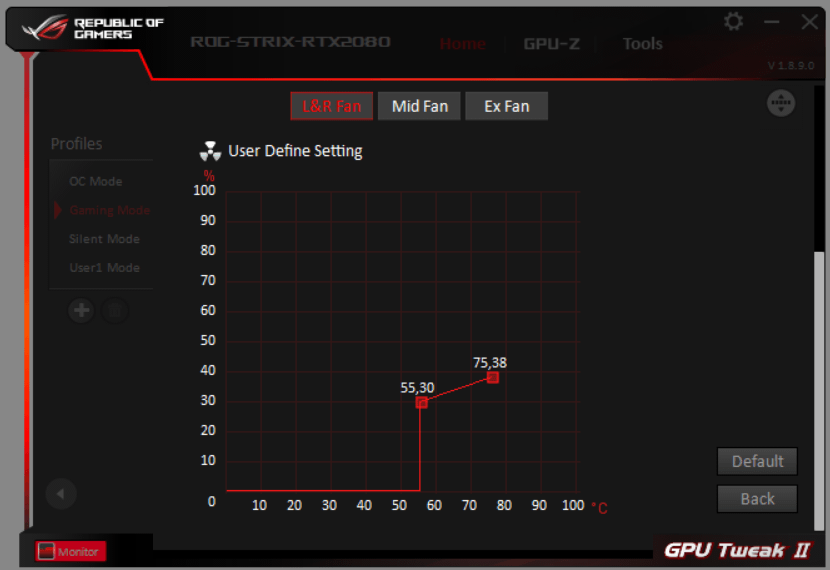The height and width of the screenshot is (570, 830).
Task: Click the V 1.8.9.0 version label
Action: click(x=791, y=66)
